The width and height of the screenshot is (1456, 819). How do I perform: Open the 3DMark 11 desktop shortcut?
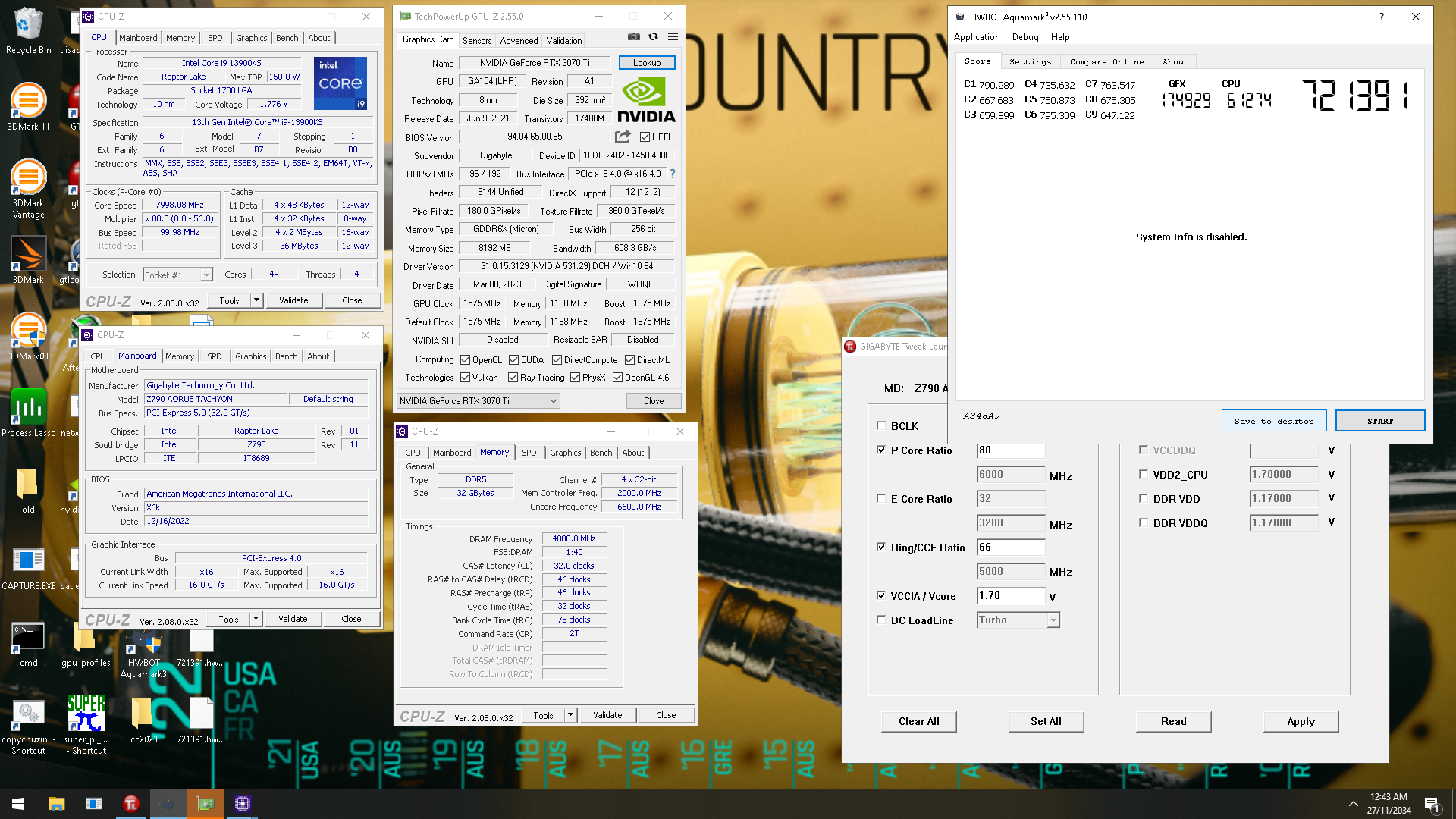coord(28,107)
